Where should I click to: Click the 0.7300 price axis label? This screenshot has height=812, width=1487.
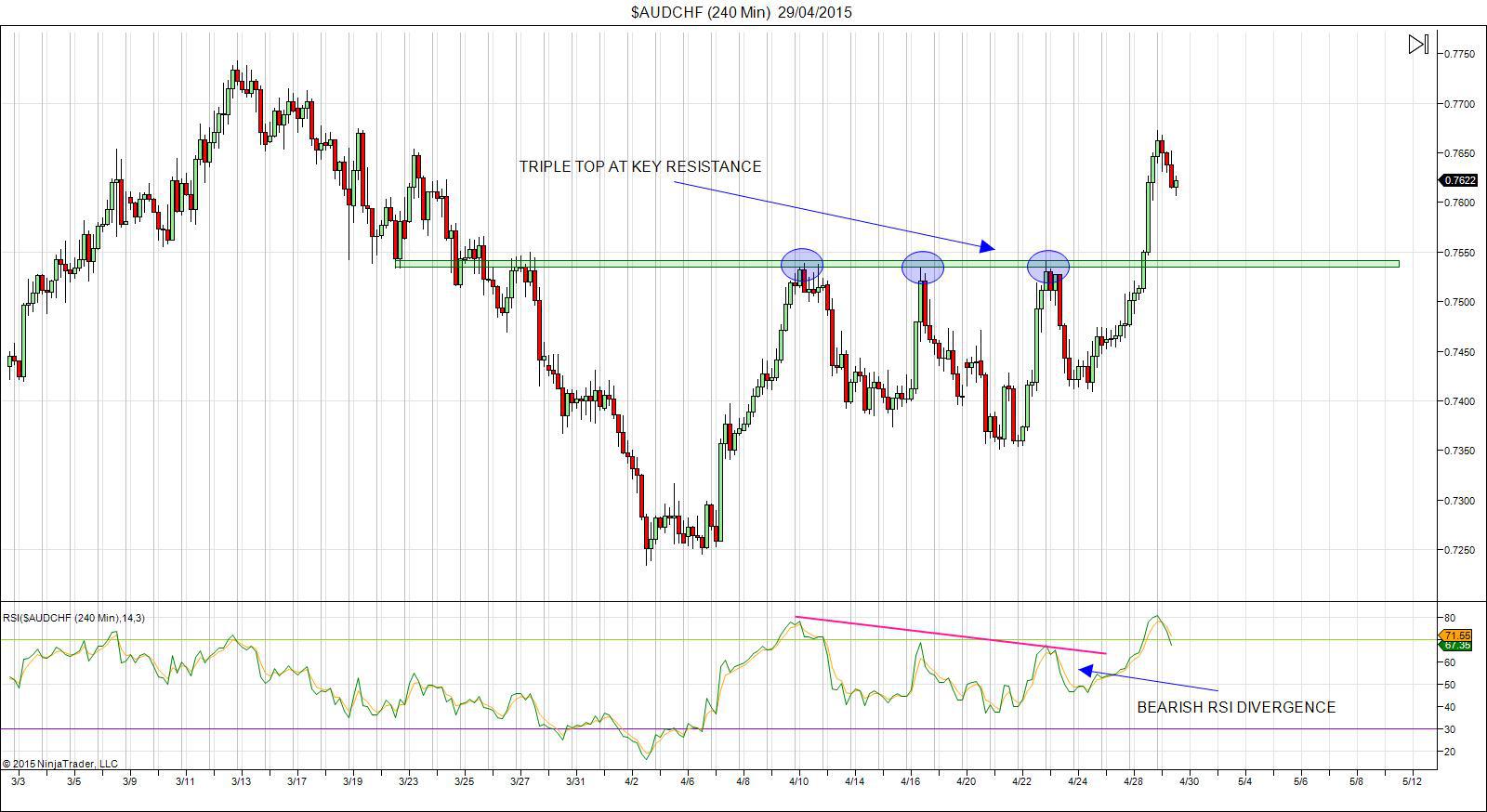click(1459, 501)
